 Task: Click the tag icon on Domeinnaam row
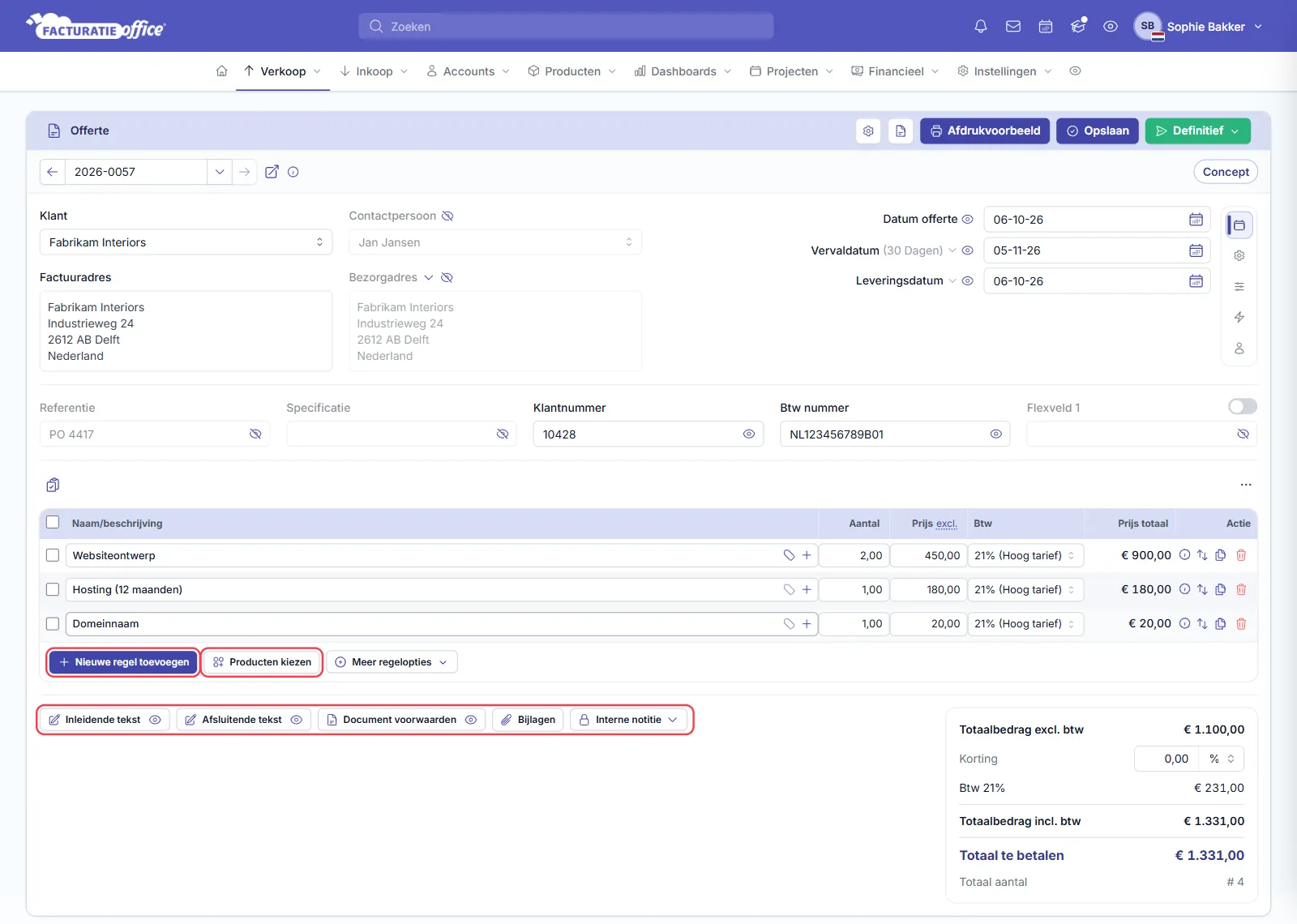(x=789, y=623)
